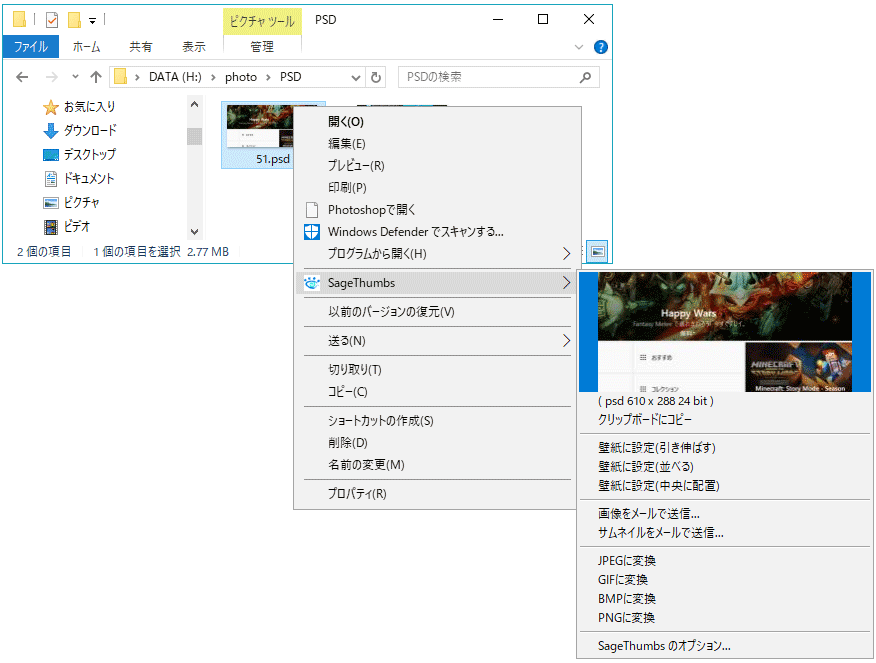876x663 pixels.
Task: Open the blue help question mark icon
Action: [x=601, y=47]
